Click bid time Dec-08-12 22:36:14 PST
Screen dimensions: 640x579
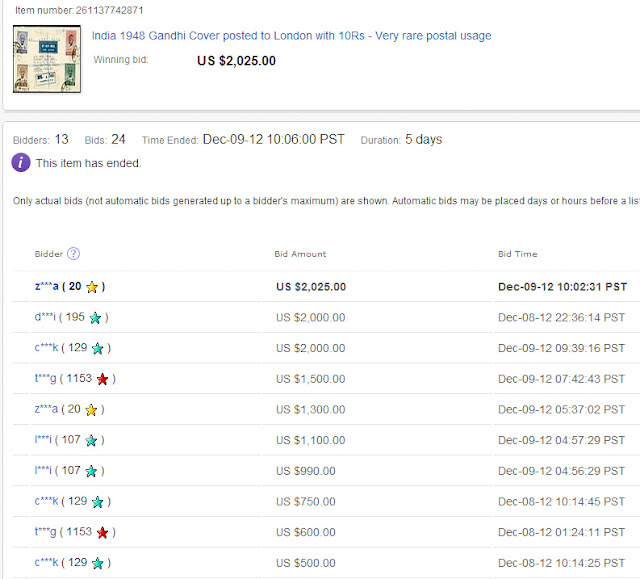(561, 317)
